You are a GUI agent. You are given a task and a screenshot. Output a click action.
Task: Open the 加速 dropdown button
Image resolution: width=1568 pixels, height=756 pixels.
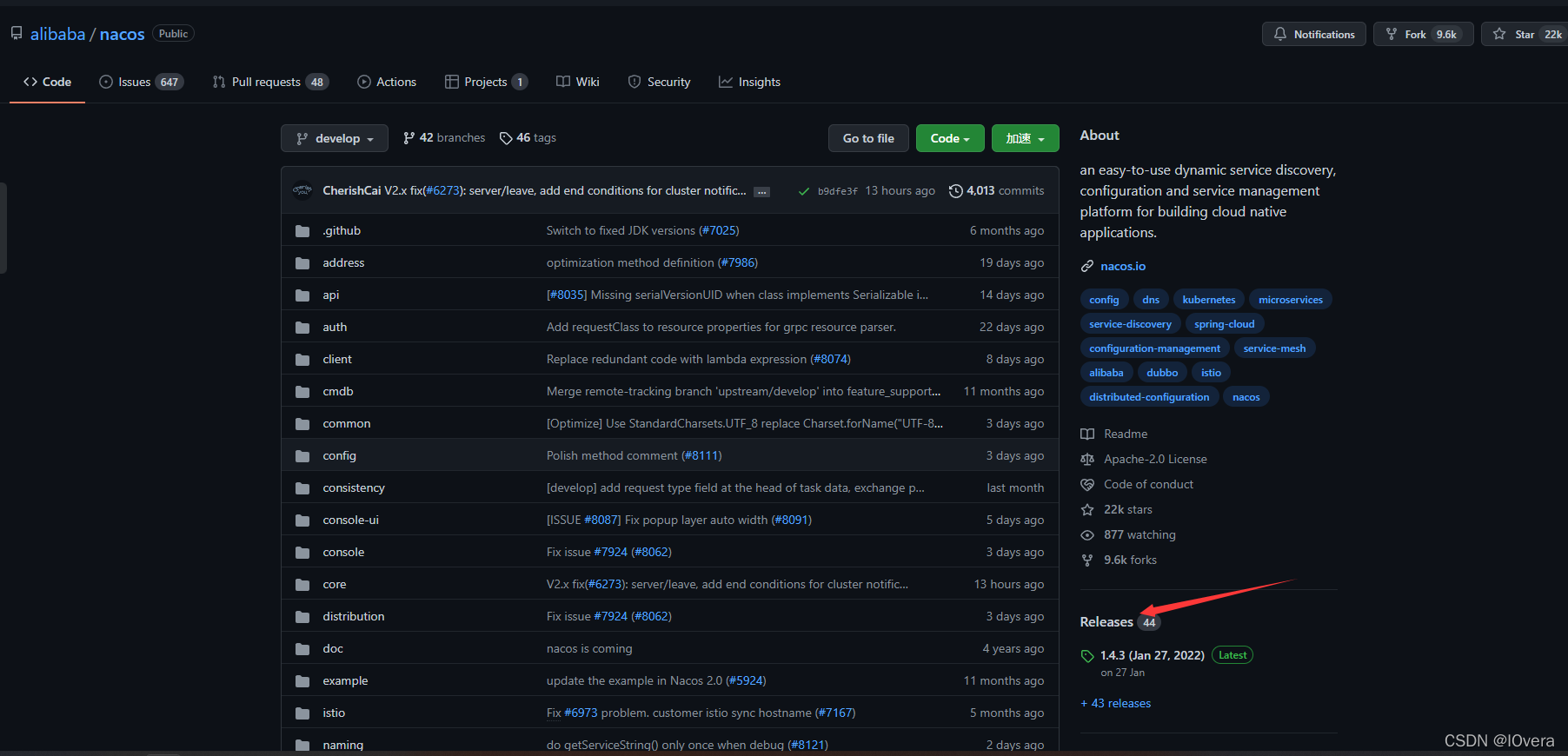coord(1026,138)
